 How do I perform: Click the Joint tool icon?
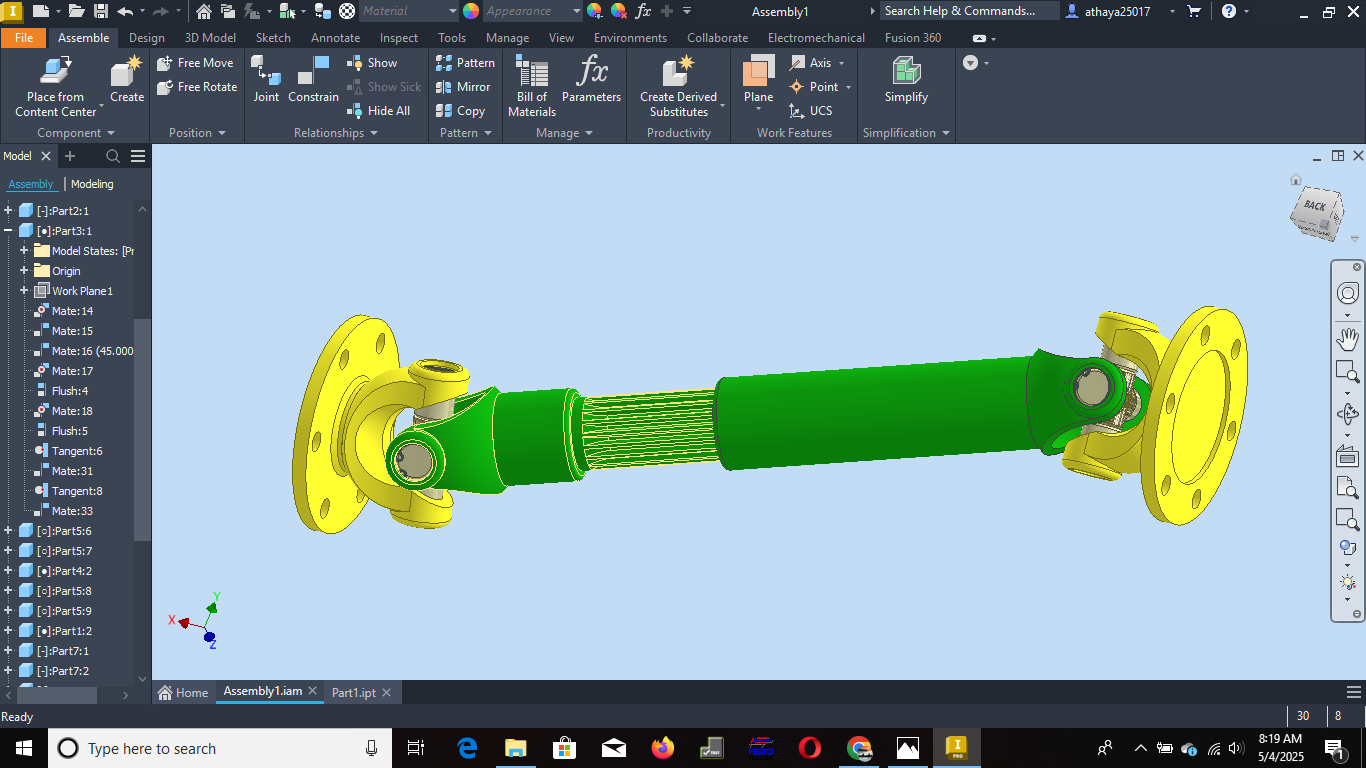pos(266,72)
